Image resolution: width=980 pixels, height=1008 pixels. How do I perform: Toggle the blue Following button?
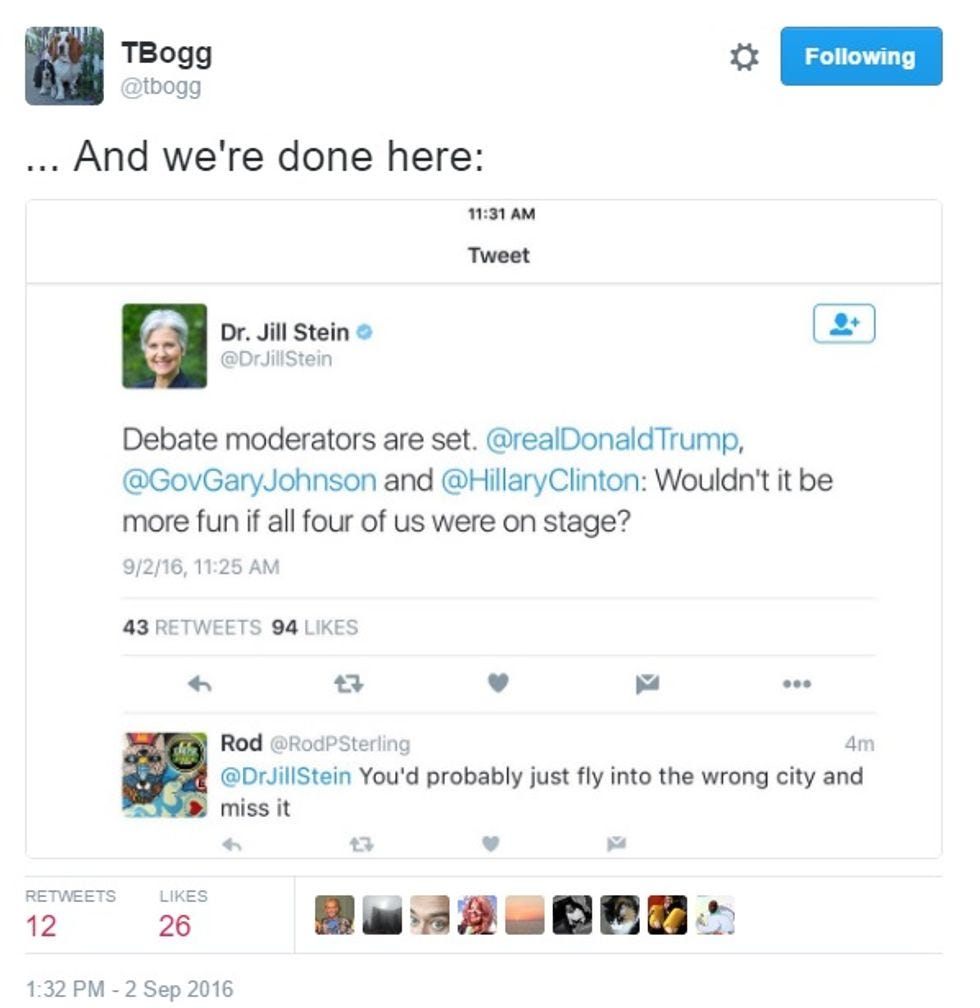[861, 56]
